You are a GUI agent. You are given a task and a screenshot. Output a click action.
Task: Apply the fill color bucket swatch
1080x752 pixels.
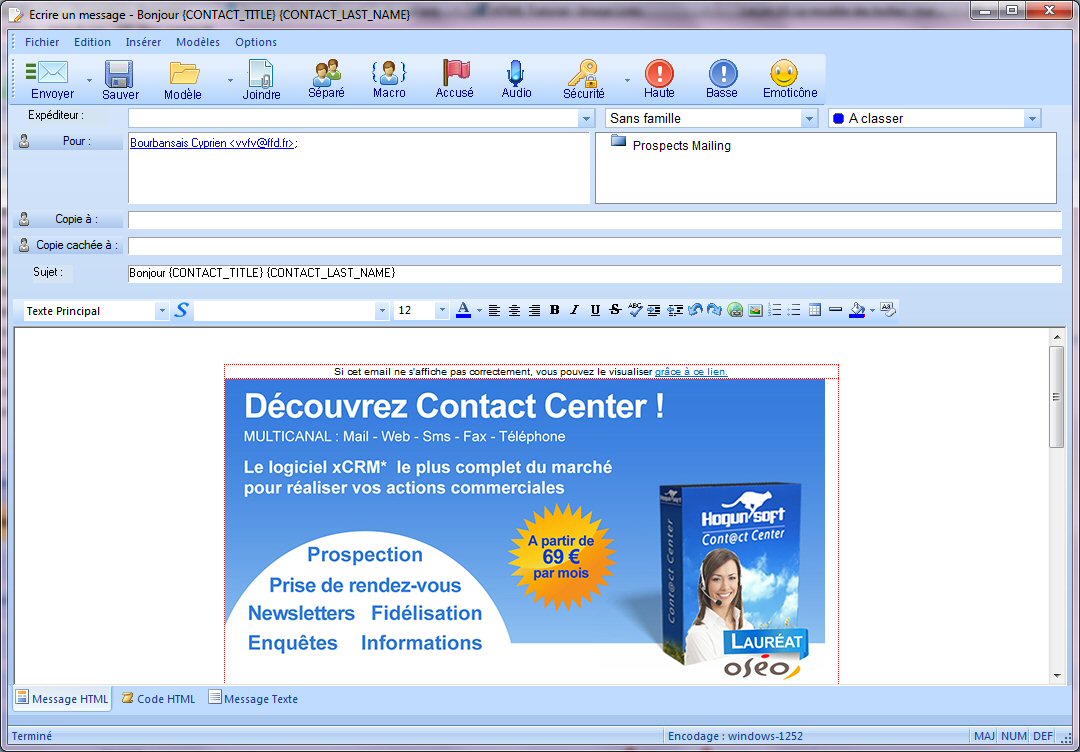(x=857, y=311)
